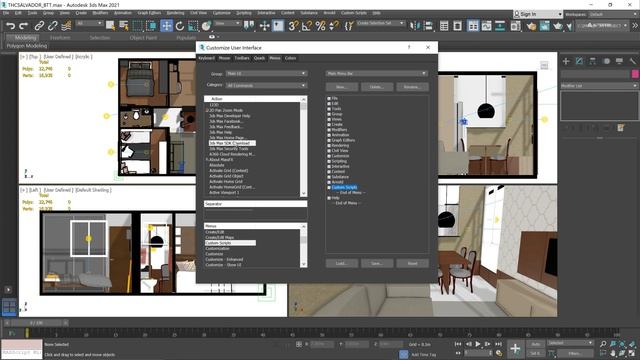Switch to Keyboard tab in dialog

coord(207,58)
